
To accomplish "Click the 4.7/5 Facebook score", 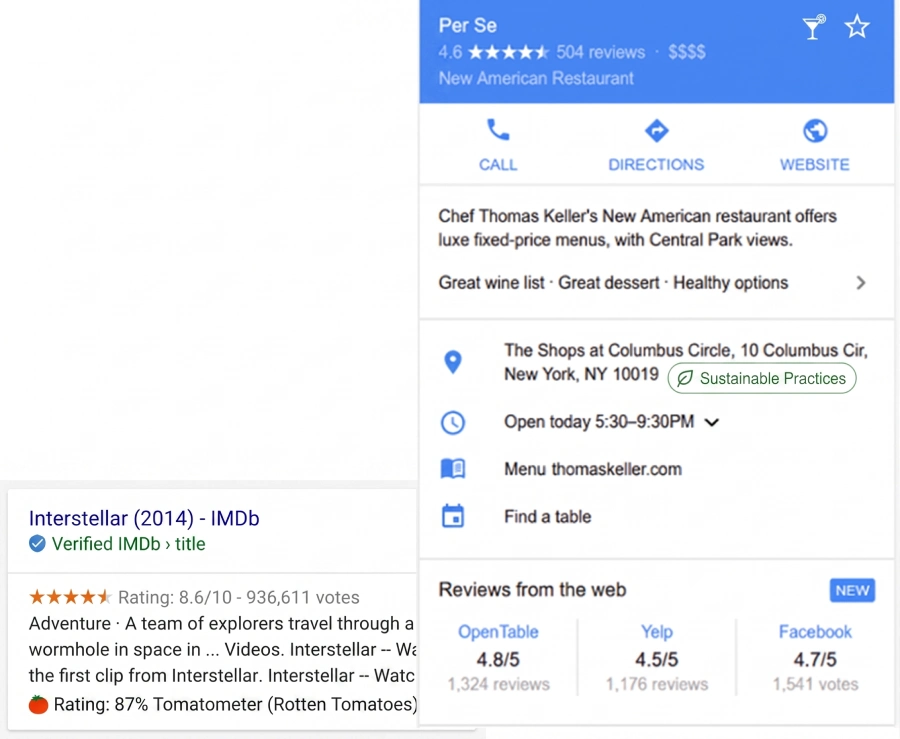I will click(815, 659).
